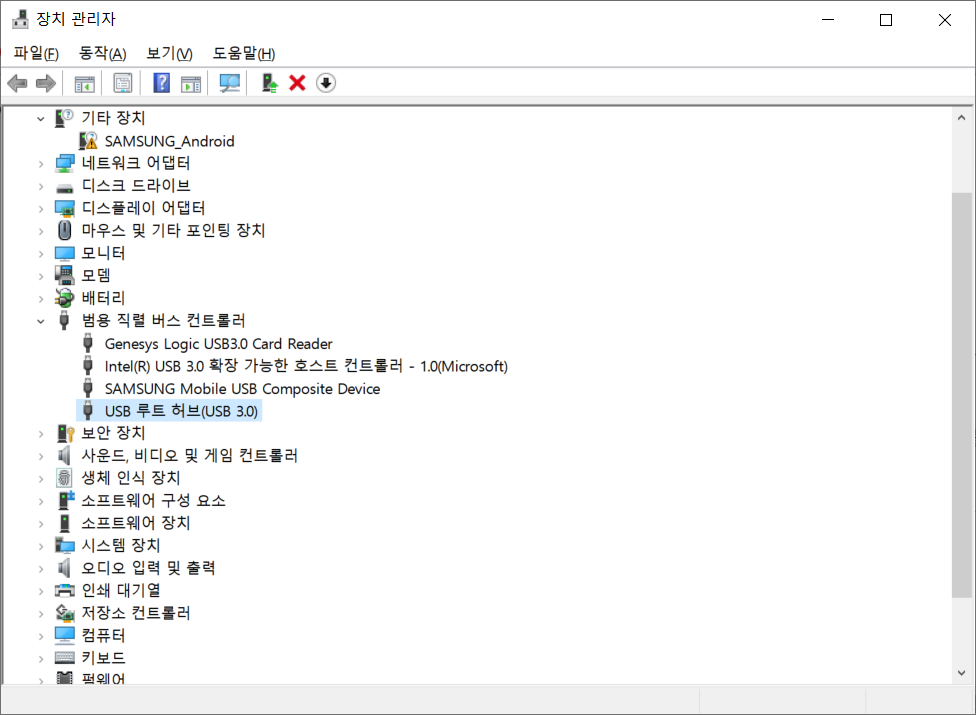Expand 사운드, 비디오 및 게임 컨트롤러

point(40,456)
